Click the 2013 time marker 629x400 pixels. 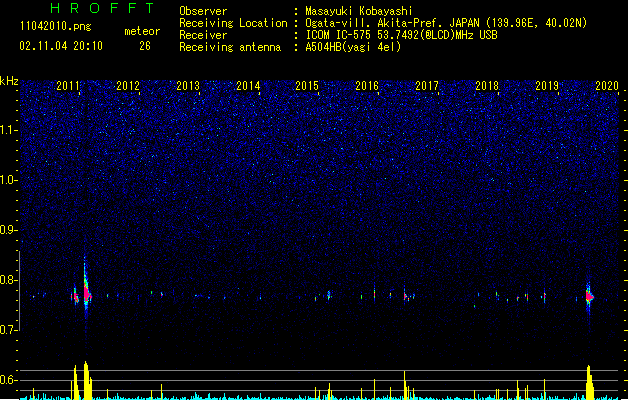[188, 85]
